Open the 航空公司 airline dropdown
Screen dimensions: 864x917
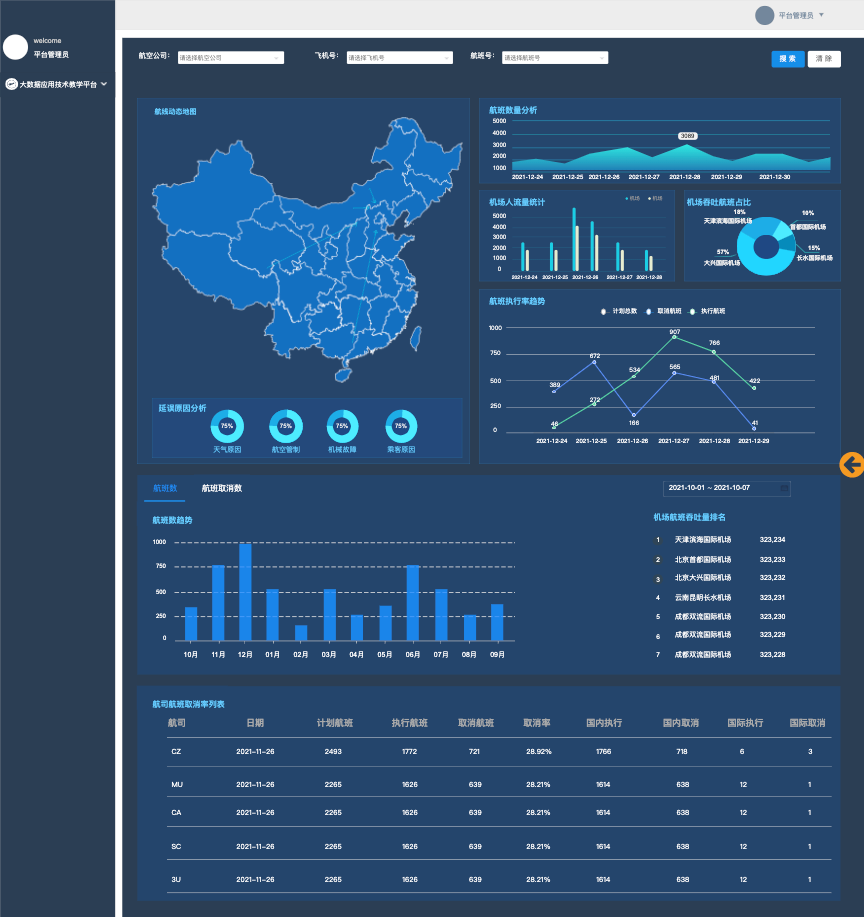[x=230, y=58]
